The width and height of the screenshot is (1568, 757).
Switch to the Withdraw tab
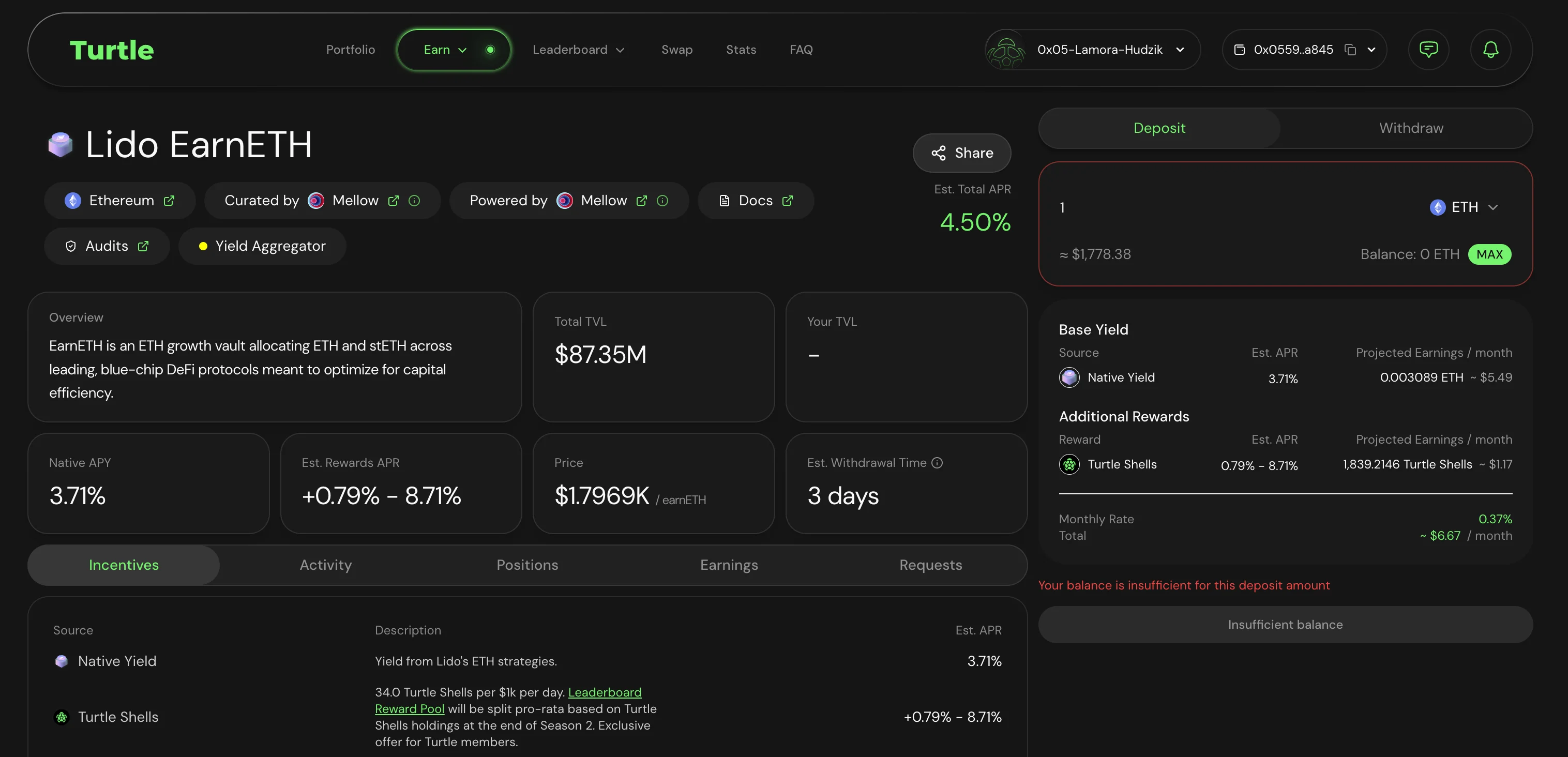pyautogui.click(x=1411, y=128)
